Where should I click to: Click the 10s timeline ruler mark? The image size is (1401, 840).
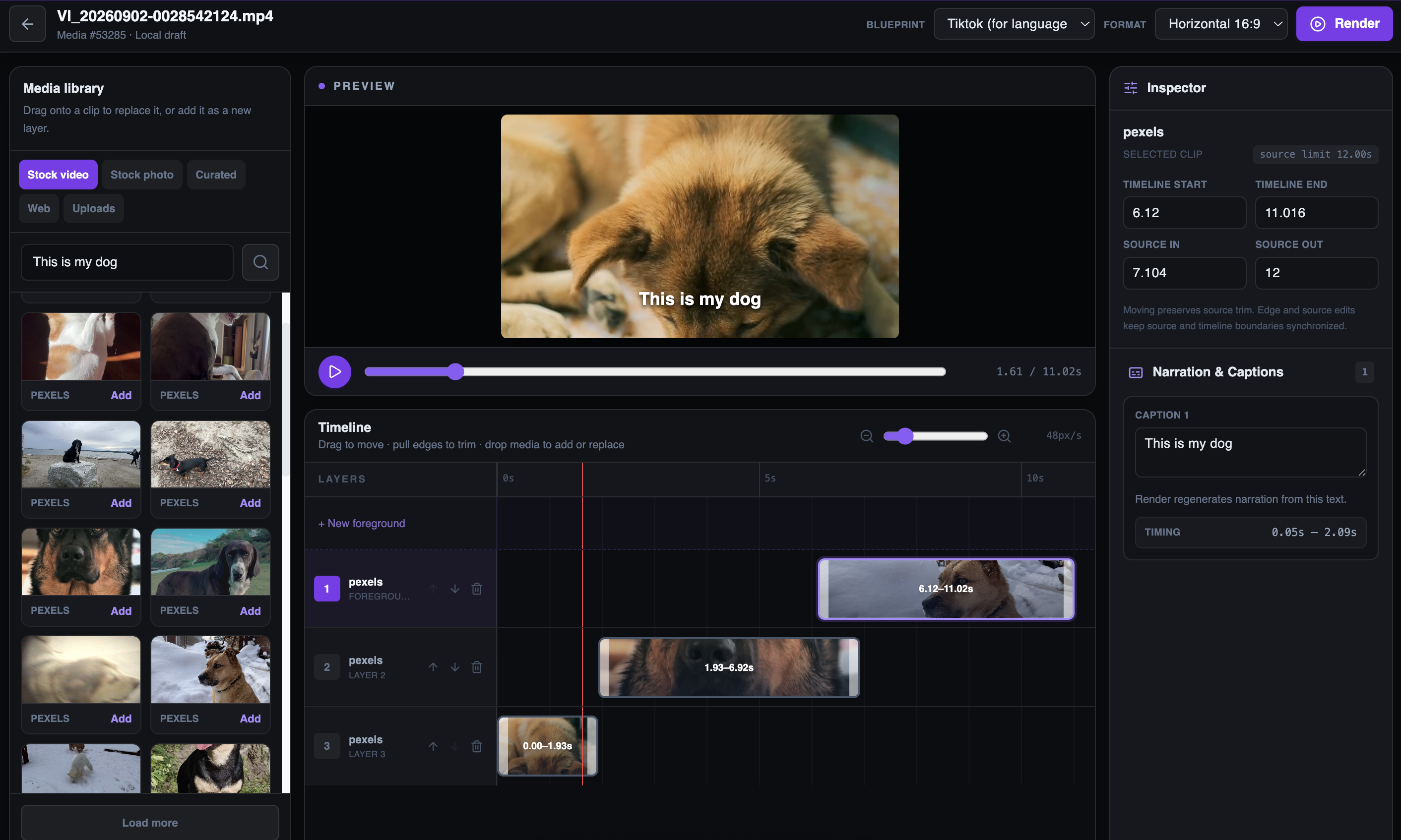[1034, 479]
